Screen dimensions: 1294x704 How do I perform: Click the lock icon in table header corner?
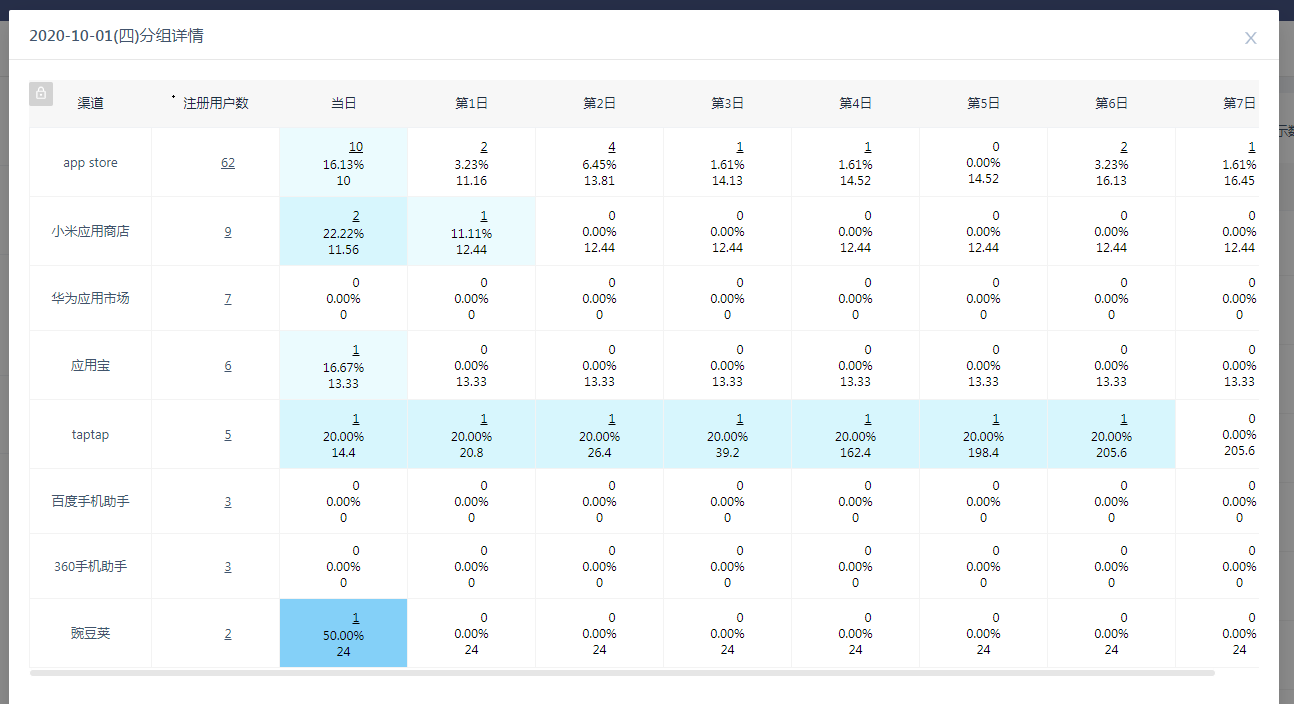(41, 93)
